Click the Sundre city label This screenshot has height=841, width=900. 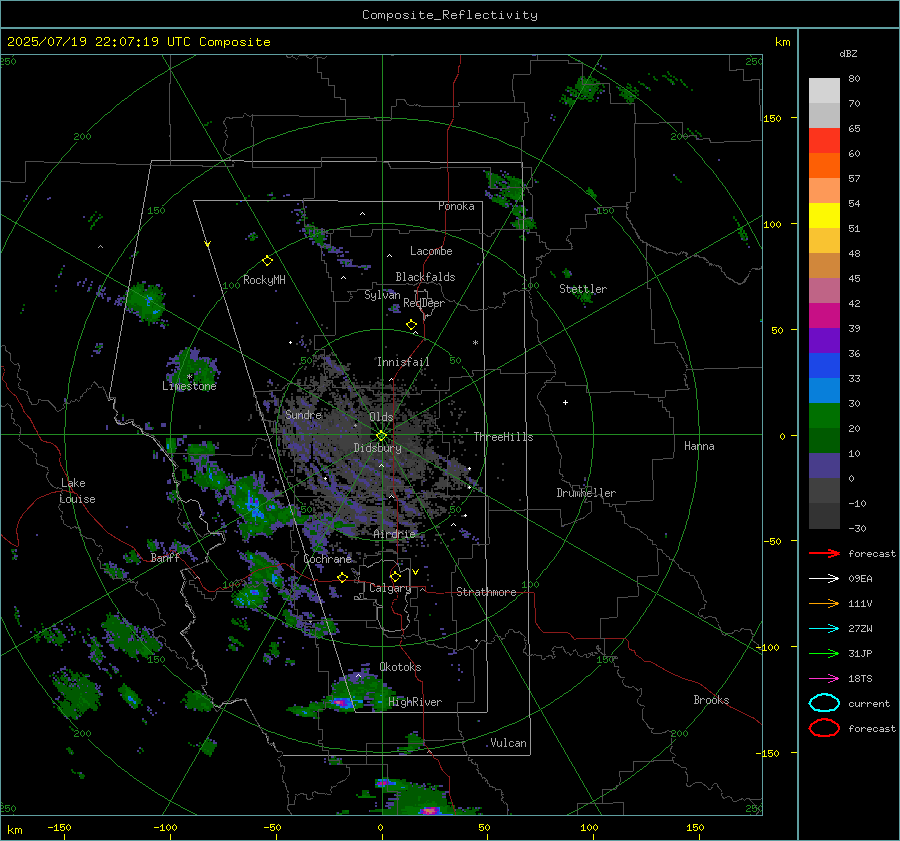point(303,415)
